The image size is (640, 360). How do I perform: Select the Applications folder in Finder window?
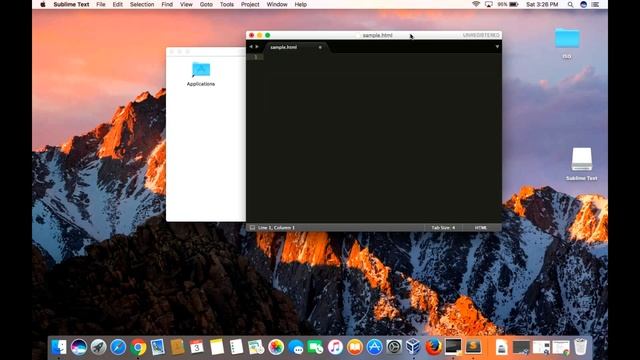[201, 74]
